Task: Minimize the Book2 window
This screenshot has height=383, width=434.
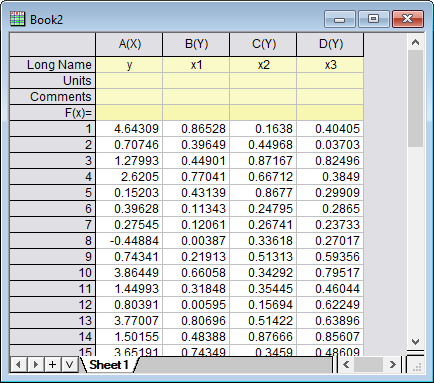Action: (x=340, y=19)
